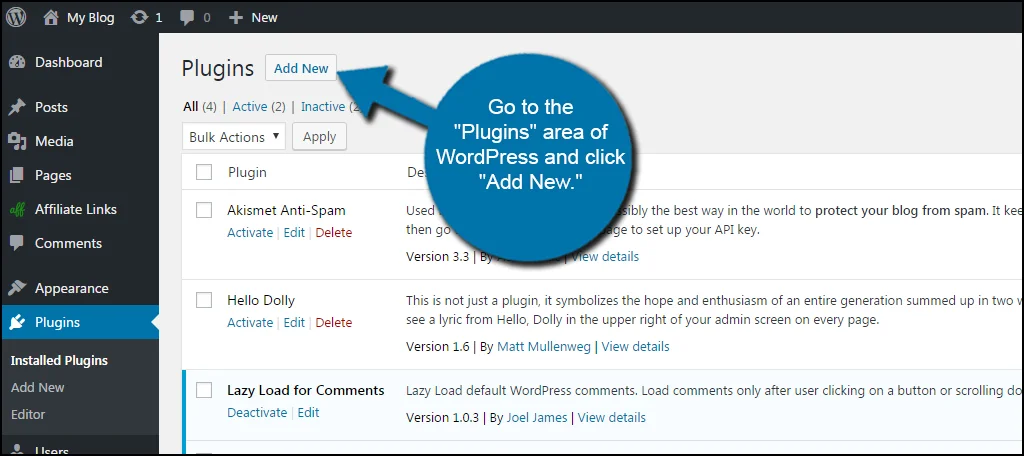Activate Akismet Anti-Spam plugin

[250, 233]
